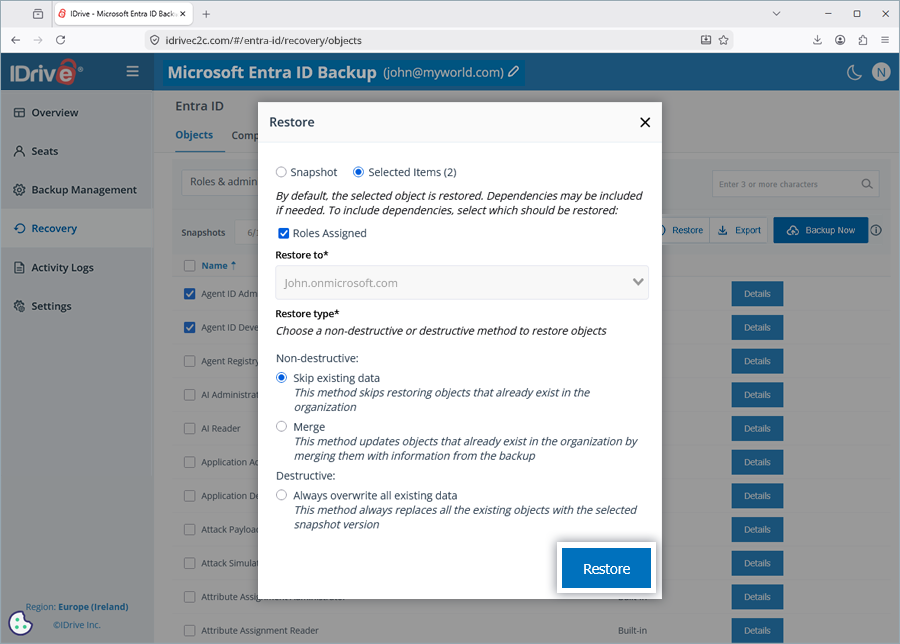This screenshot has height=644, width=900.
Task: Confirm with the blue Restore button
Action: point(606,568)
